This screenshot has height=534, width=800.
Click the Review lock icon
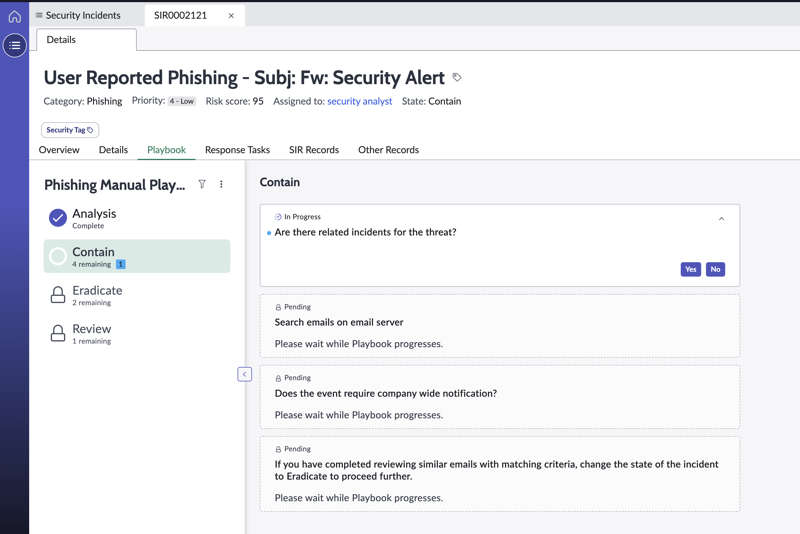(58, 333)
